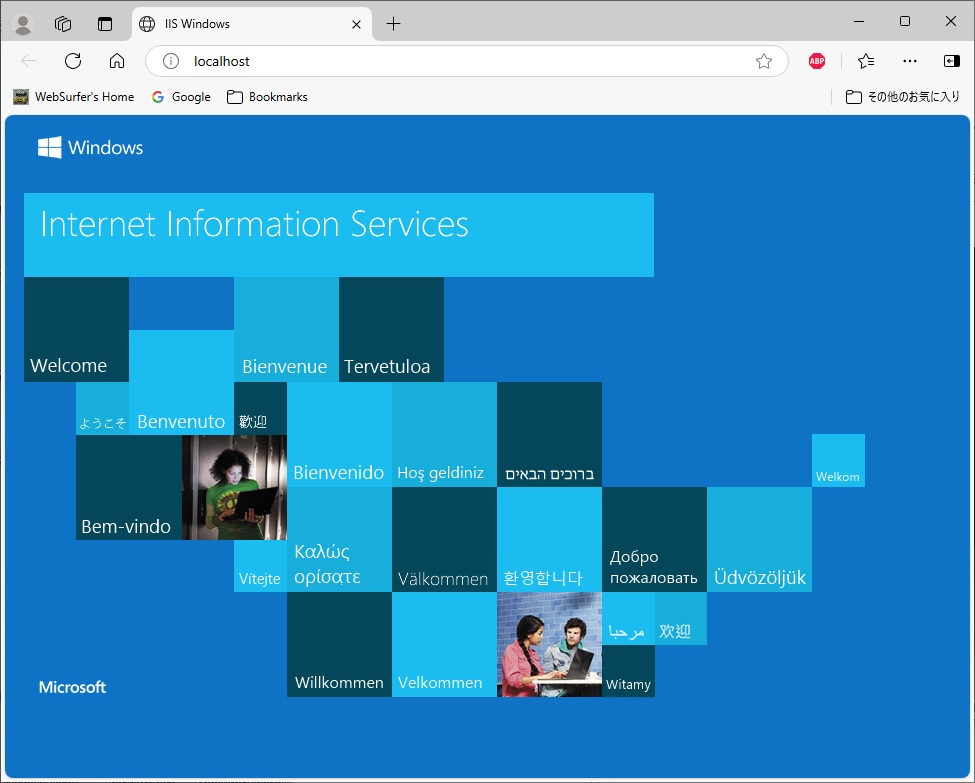Toggle the browser sidebar icon

click(951, 61)
